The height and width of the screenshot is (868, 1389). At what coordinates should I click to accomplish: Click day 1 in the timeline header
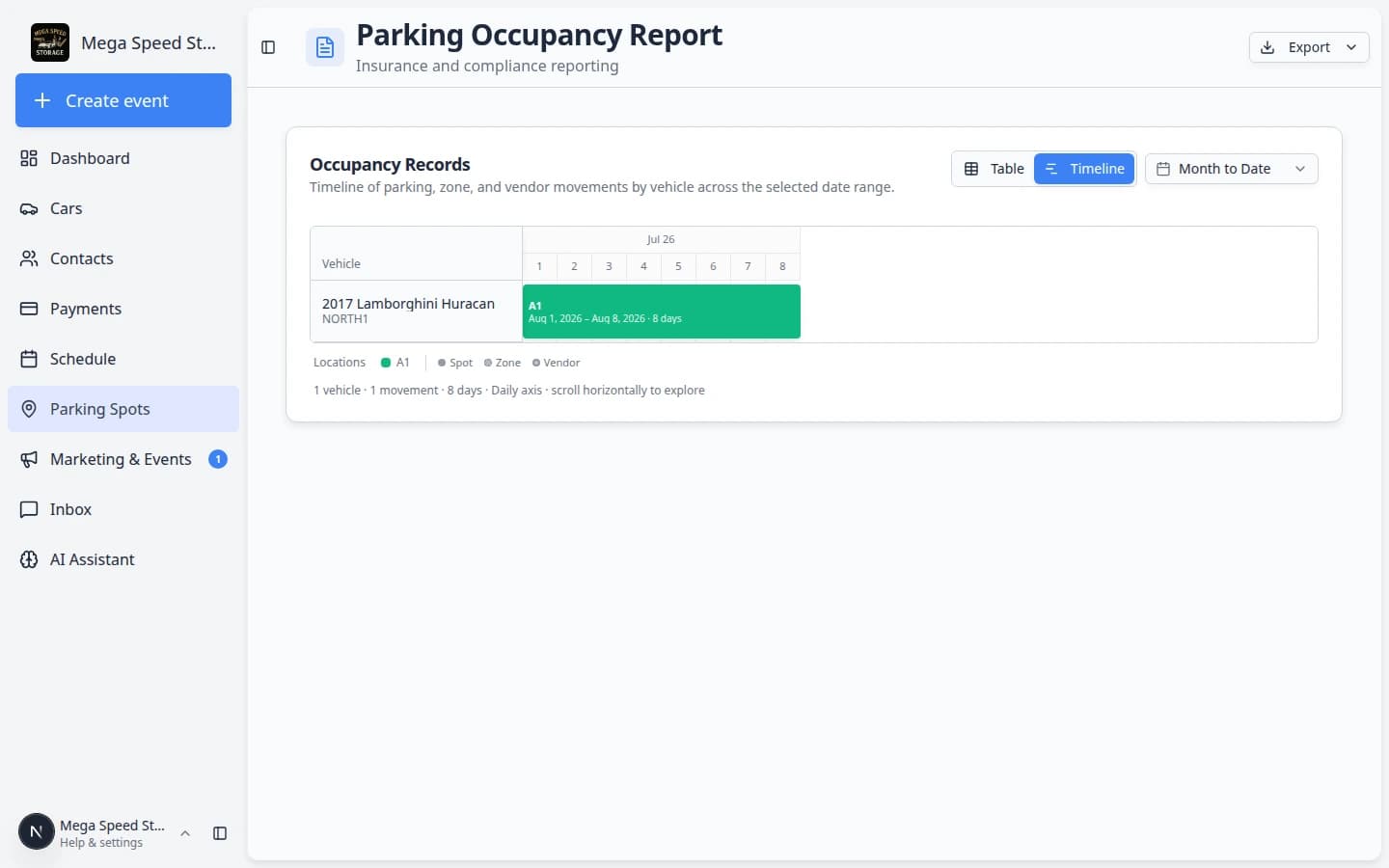[x=539, y=266]
